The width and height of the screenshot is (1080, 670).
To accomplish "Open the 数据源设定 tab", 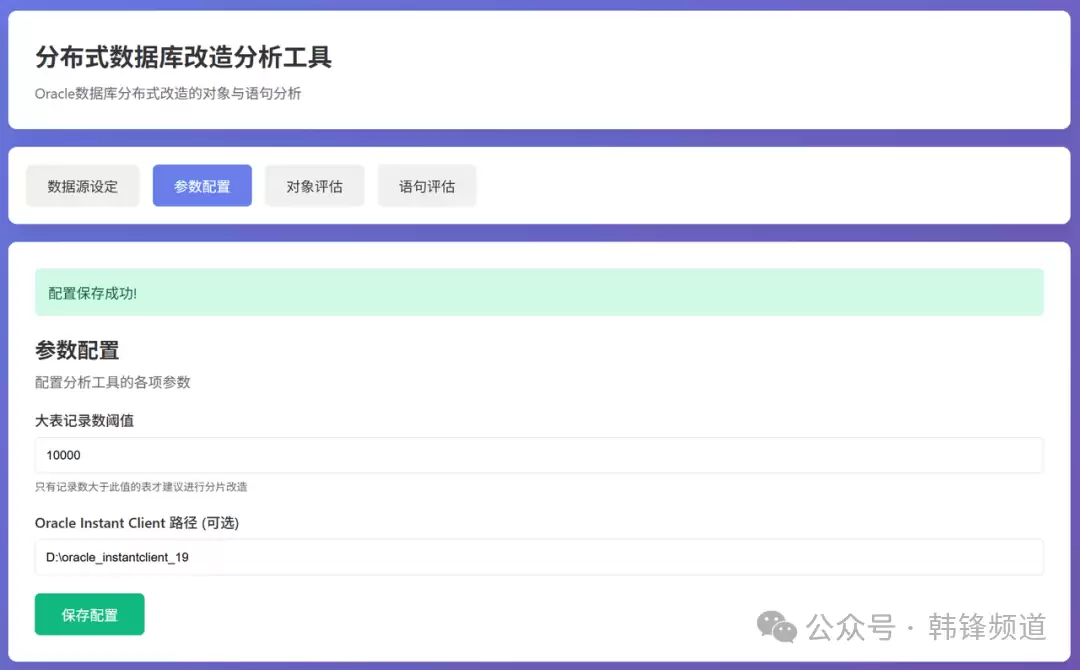I will (x=82, y=186).
